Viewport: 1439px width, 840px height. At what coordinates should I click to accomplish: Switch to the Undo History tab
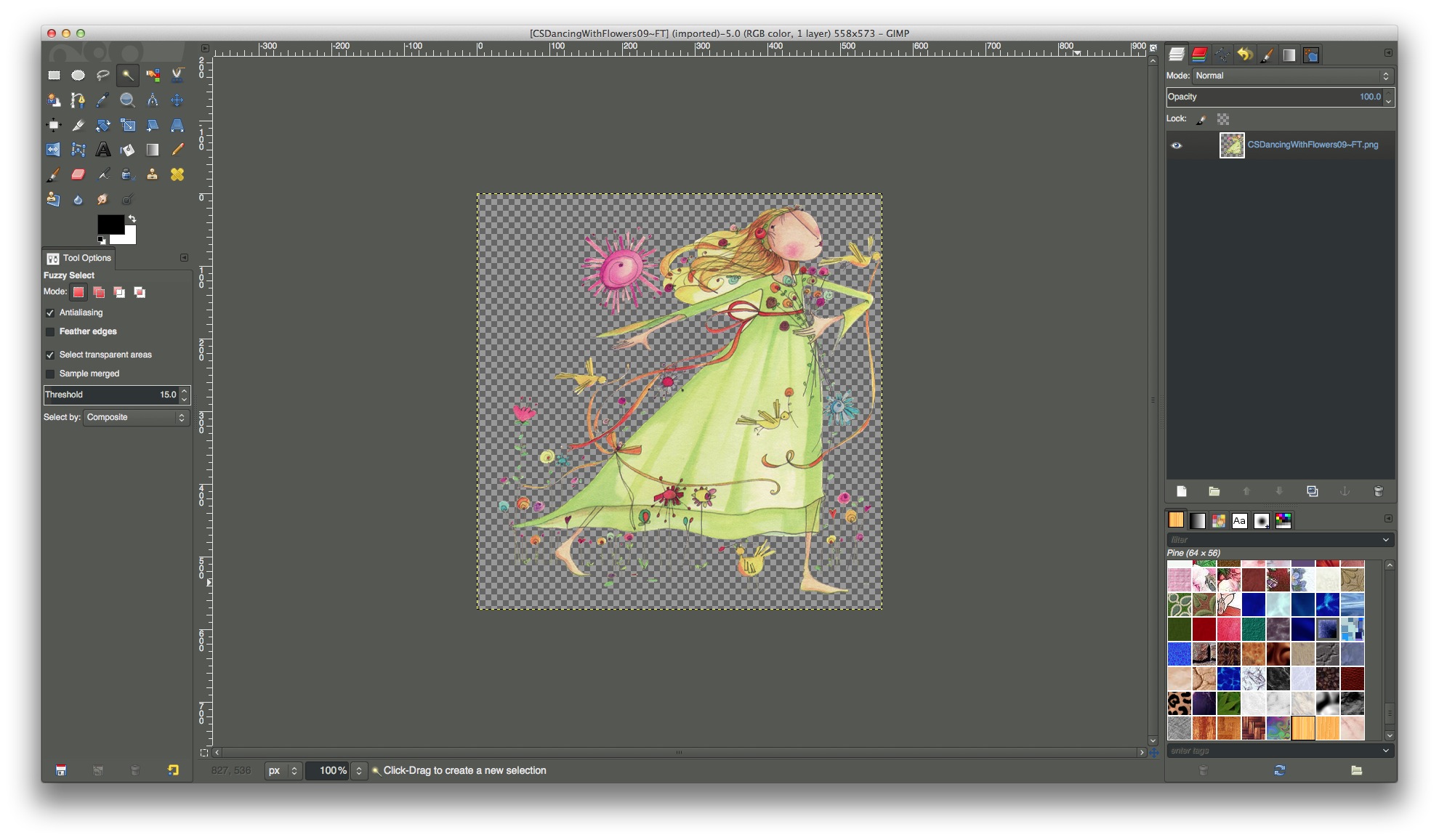pos(1244,54)
